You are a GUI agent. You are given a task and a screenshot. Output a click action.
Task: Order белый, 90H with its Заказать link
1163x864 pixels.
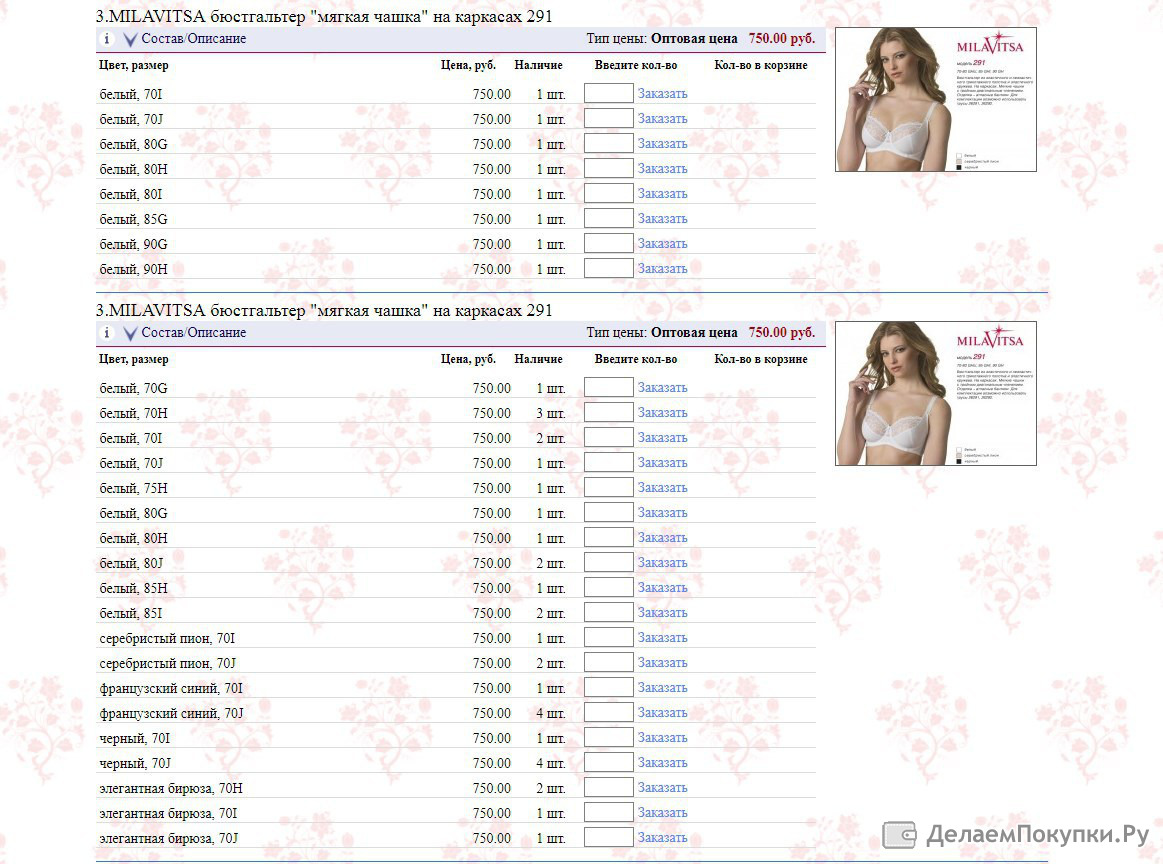[662, 268]
